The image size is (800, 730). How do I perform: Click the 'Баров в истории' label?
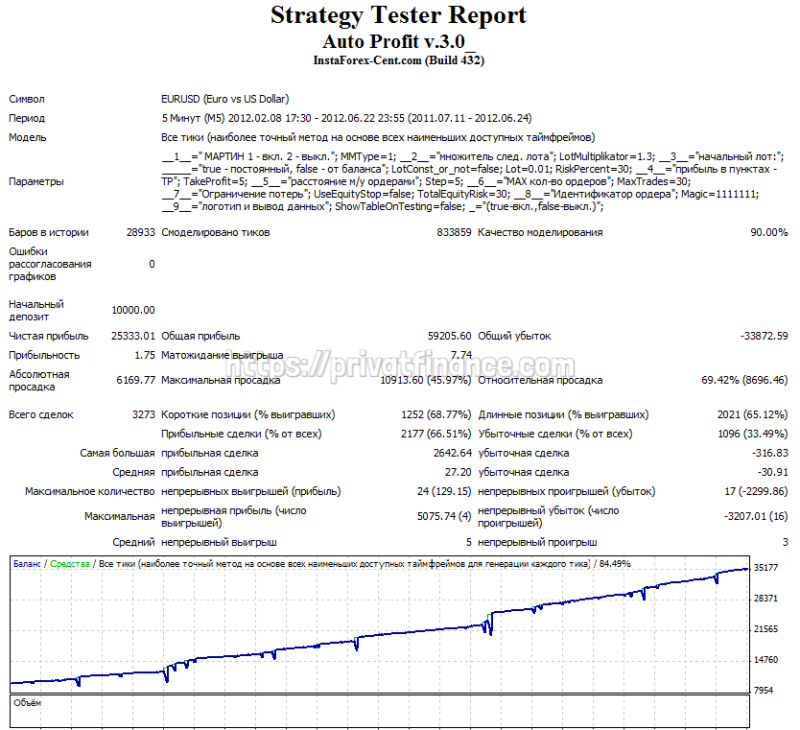click(48, 233)
